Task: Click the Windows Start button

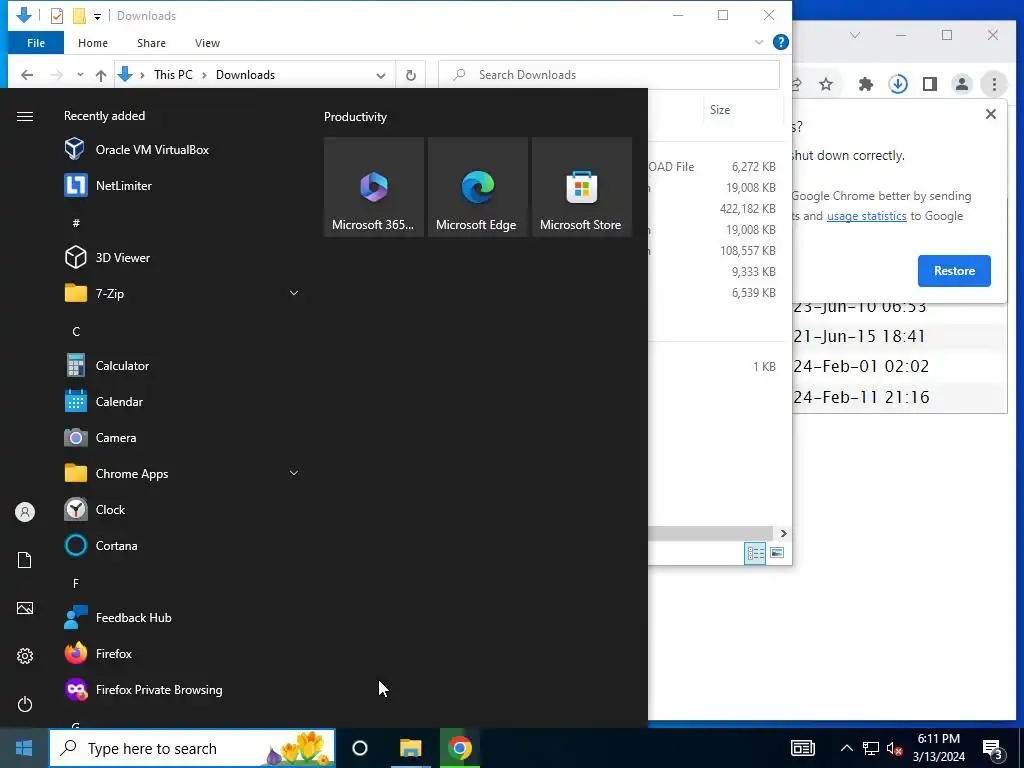Action: tap(24, 748)
